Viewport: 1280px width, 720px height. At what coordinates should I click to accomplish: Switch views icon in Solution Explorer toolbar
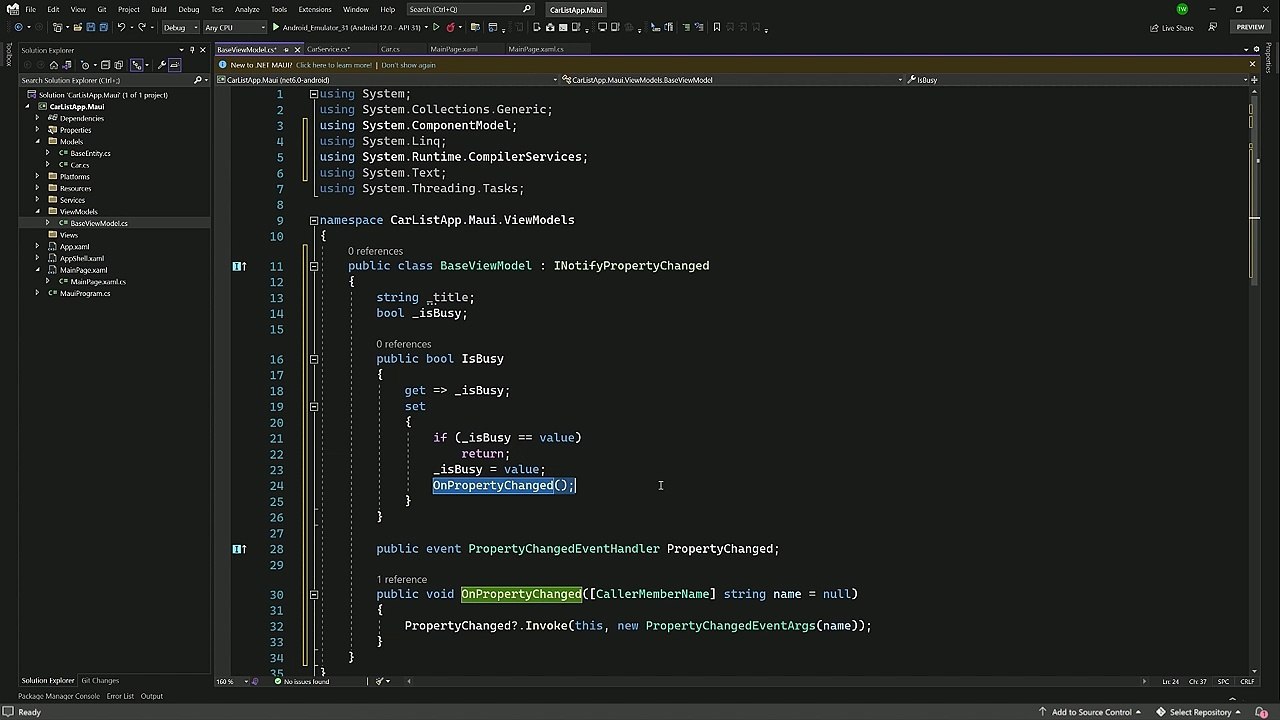66,65
